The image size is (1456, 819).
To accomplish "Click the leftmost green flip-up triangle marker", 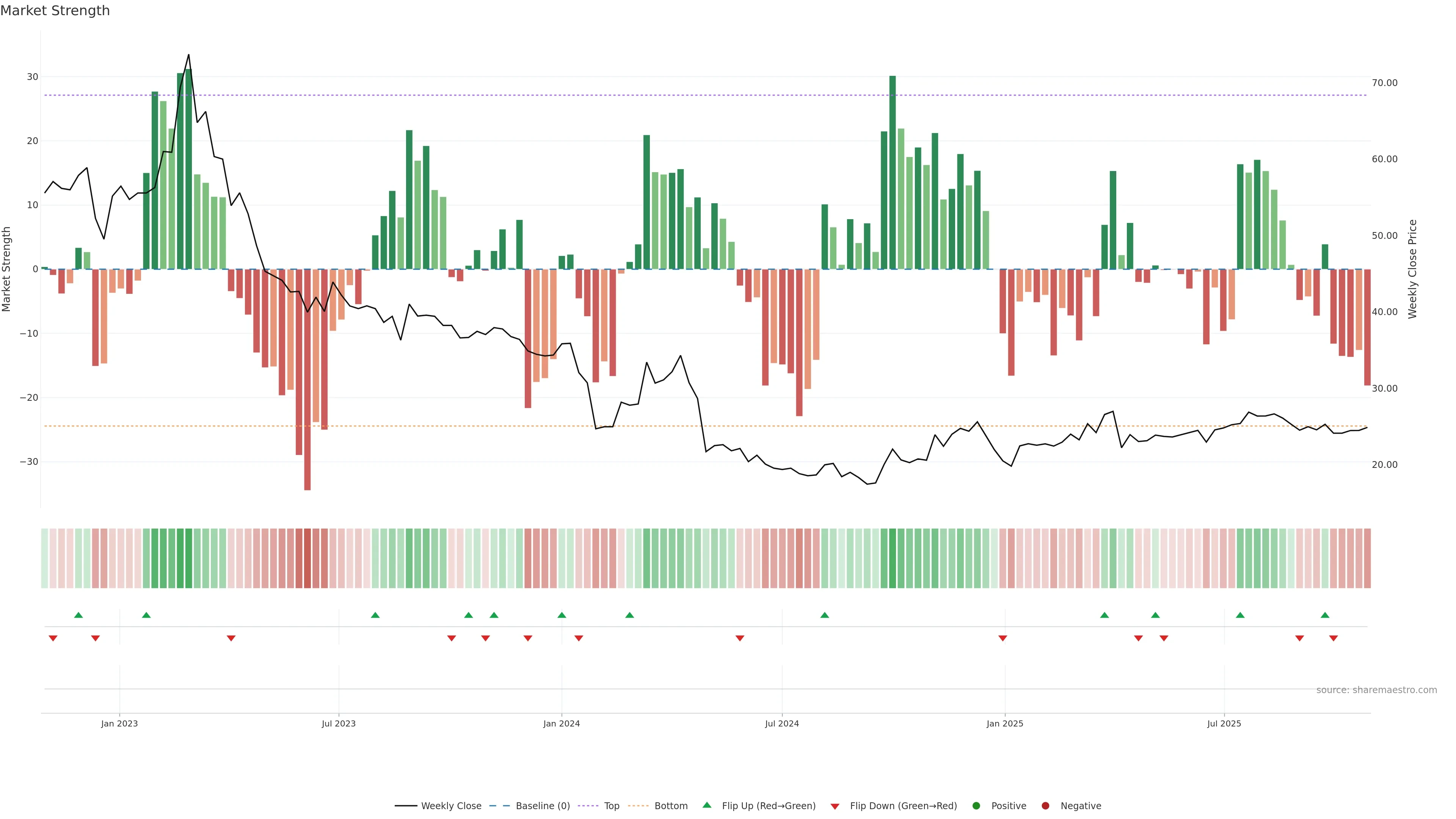I will pyautogui.click(x=78, y=615).
